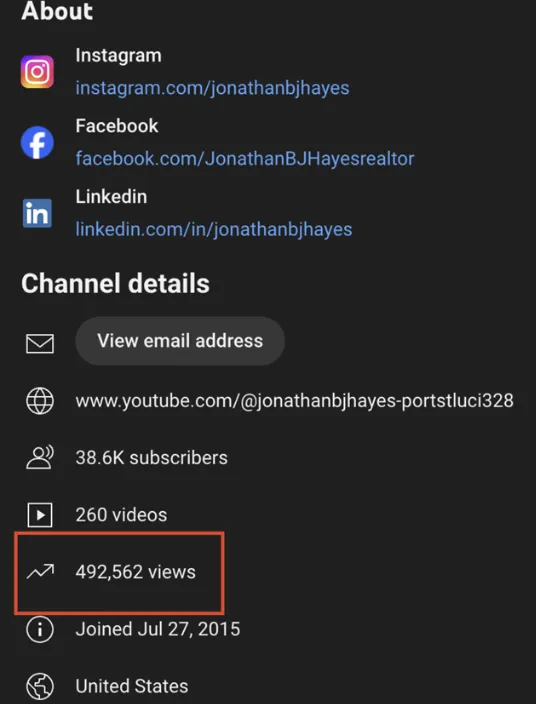Click the play icon beside 260 videos
This screenshot has height=704, width=536.
click(x=40, y=515)
